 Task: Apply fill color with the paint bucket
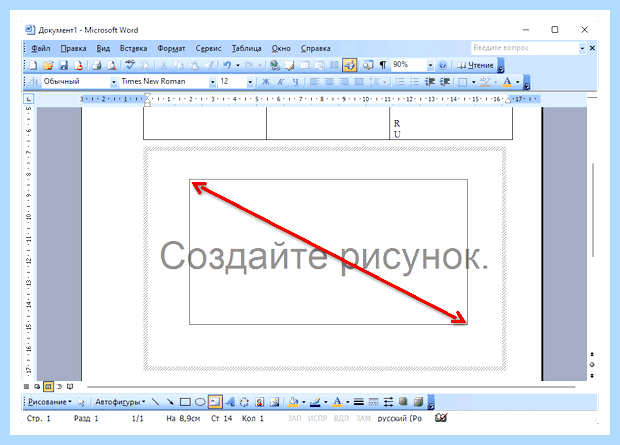293,402
